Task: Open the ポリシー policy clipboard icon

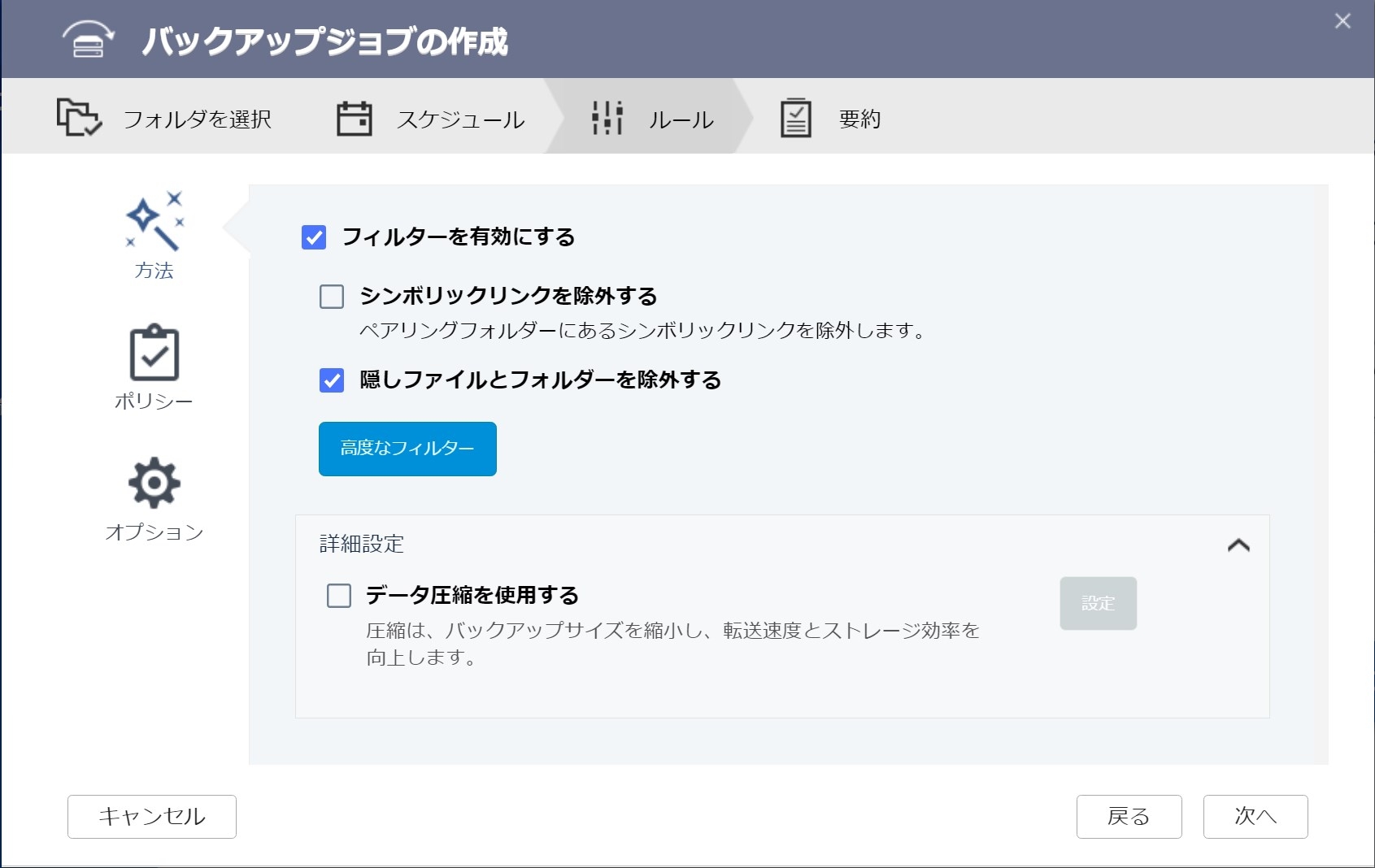Action: [154, 354]
